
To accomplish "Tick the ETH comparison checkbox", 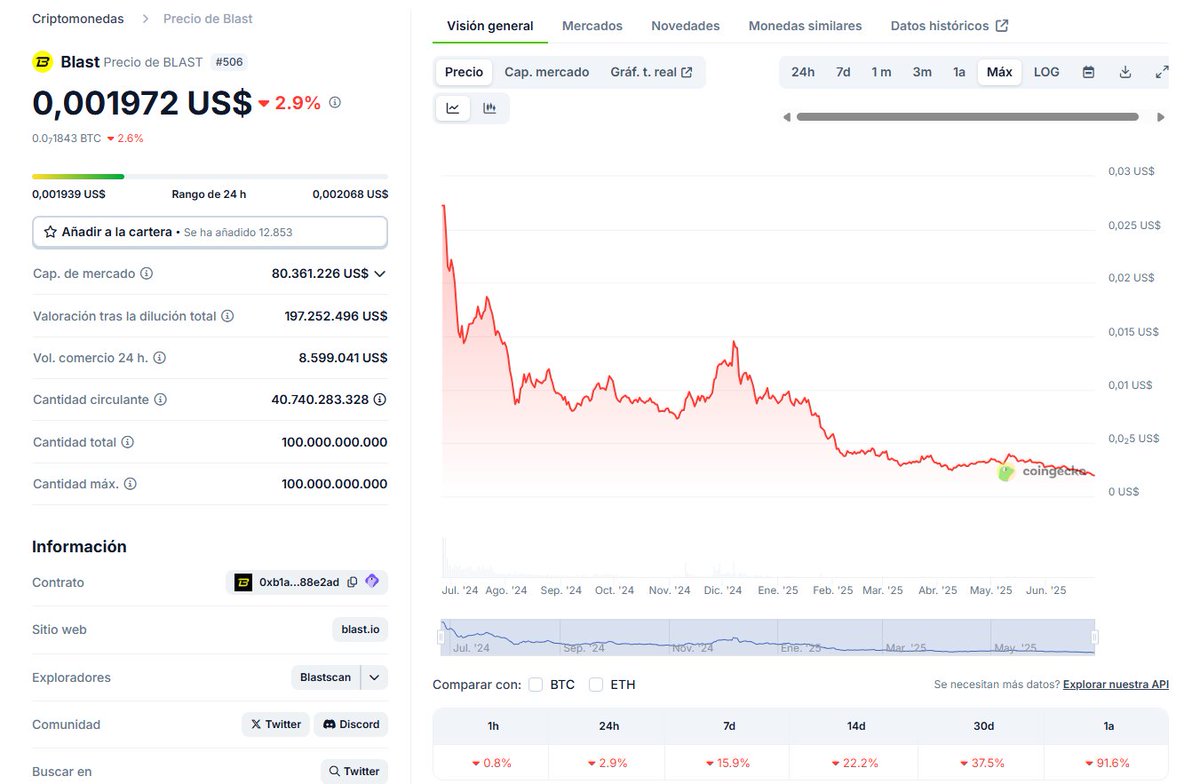I will [596, 685].
